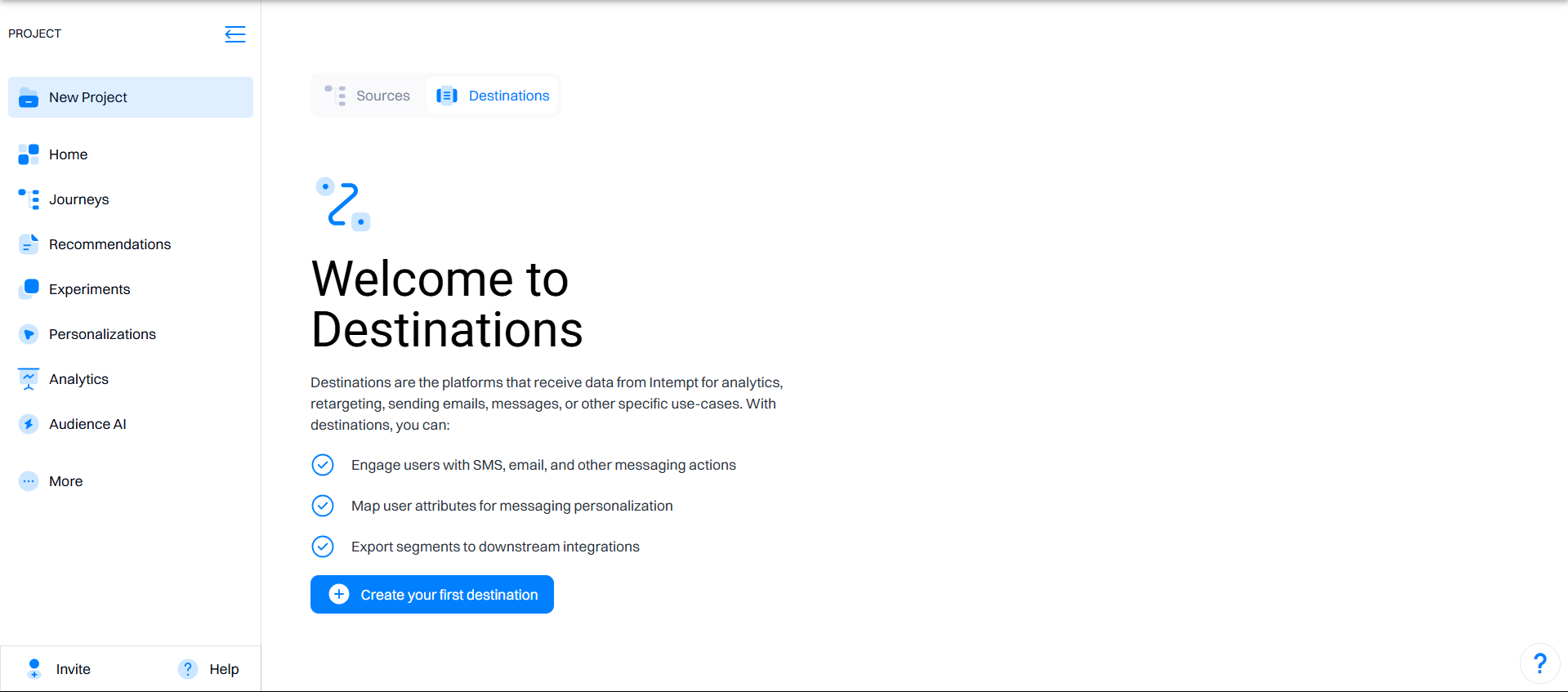Viewport: 1568px width, 692px height.
Task: Switch to the Sources tab
Action: [369, 96]
